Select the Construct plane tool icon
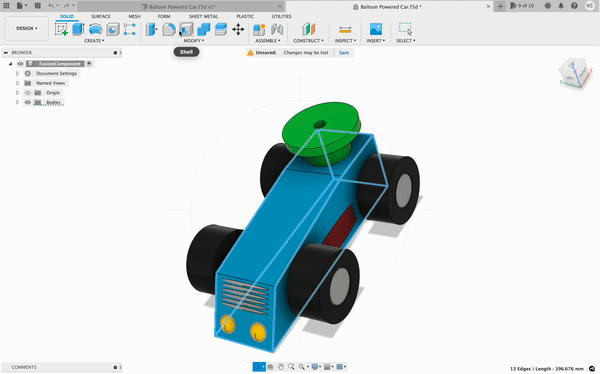 tap(308, 29)
